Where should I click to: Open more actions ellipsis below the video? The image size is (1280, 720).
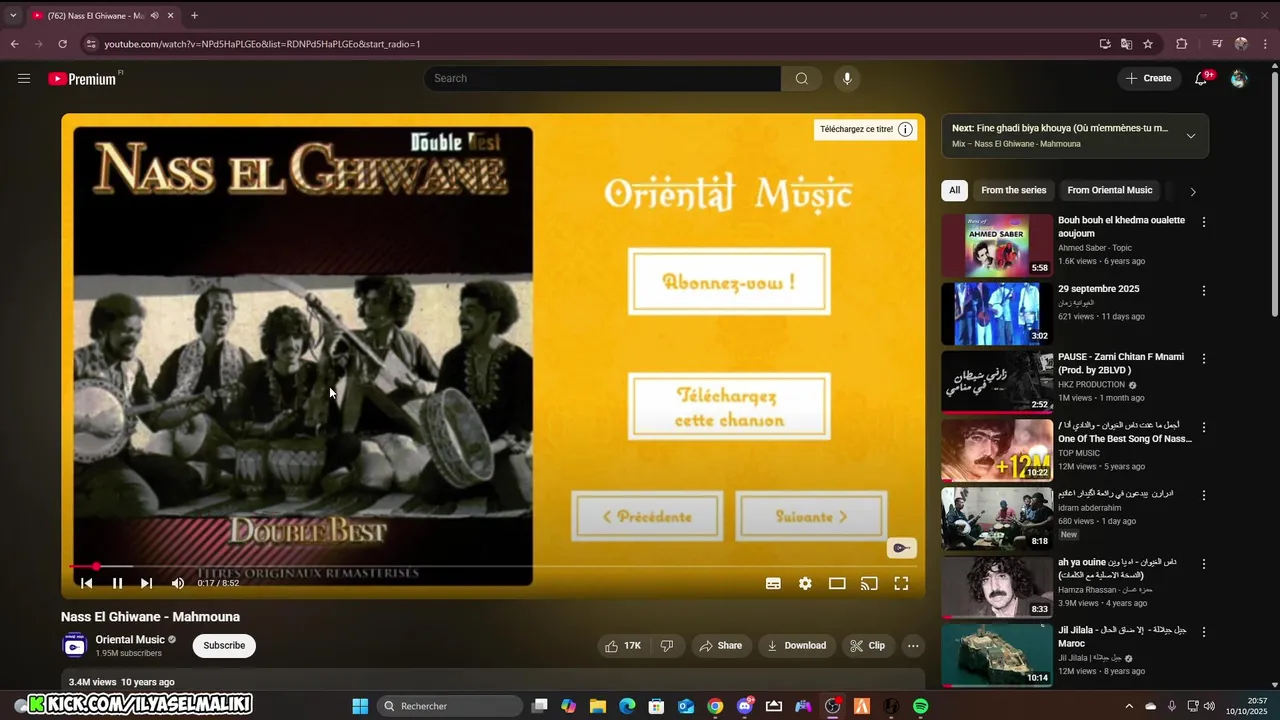(x=913, y=646)
